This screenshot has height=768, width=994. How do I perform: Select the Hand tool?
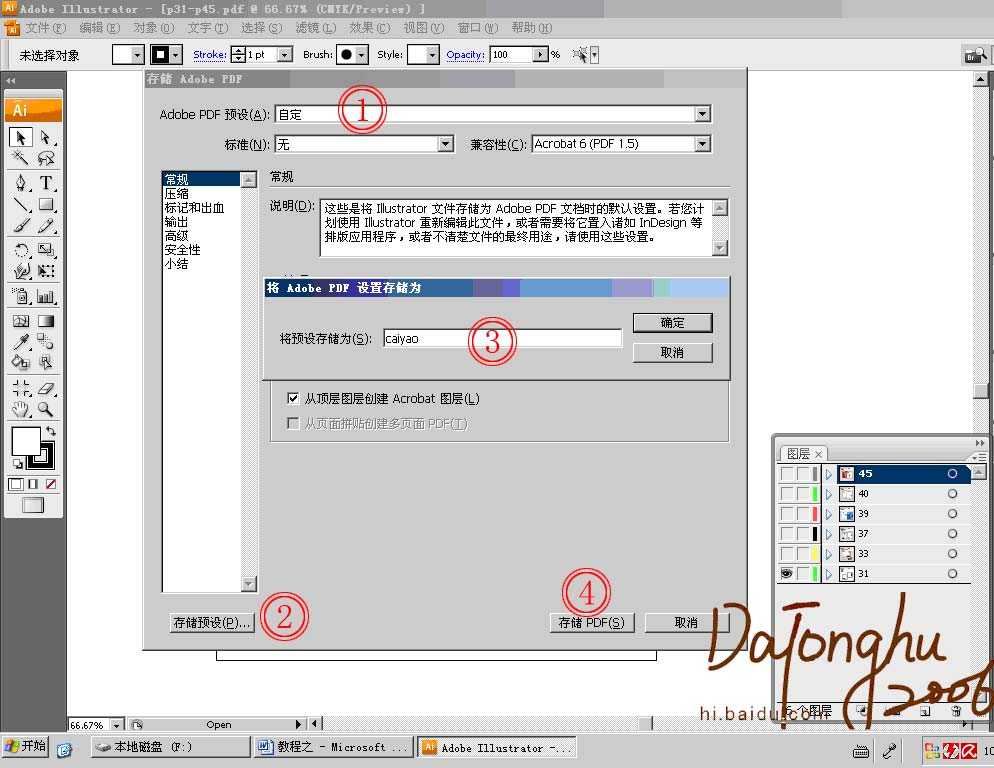(21, 409)
